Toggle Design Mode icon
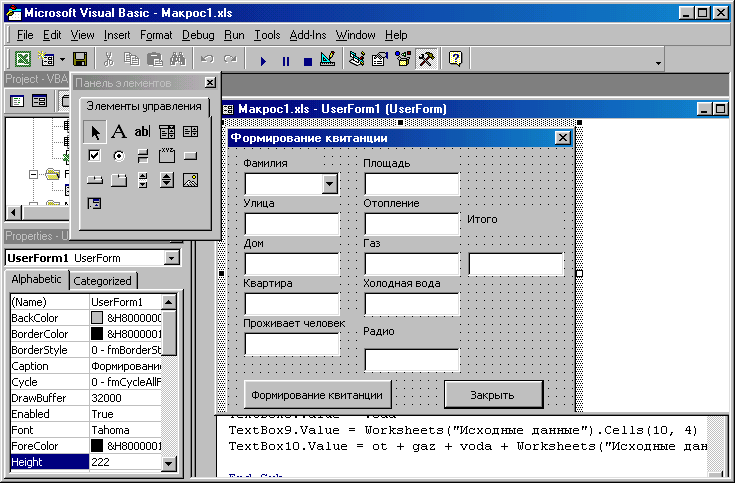735x483 pixels. tap(328, 60)
